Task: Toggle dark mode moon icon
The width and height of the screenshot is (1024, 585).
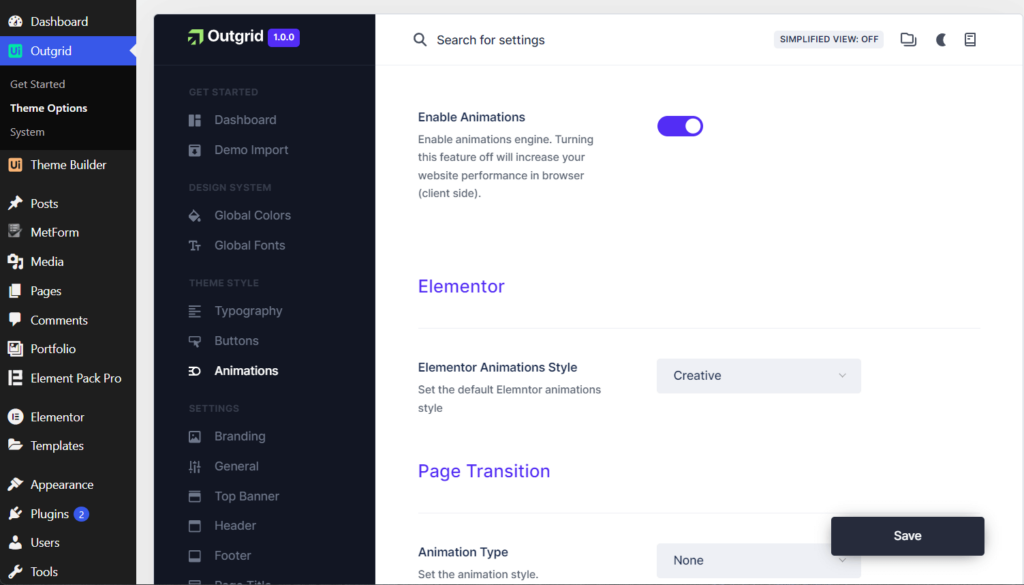Action: (940, 40)
